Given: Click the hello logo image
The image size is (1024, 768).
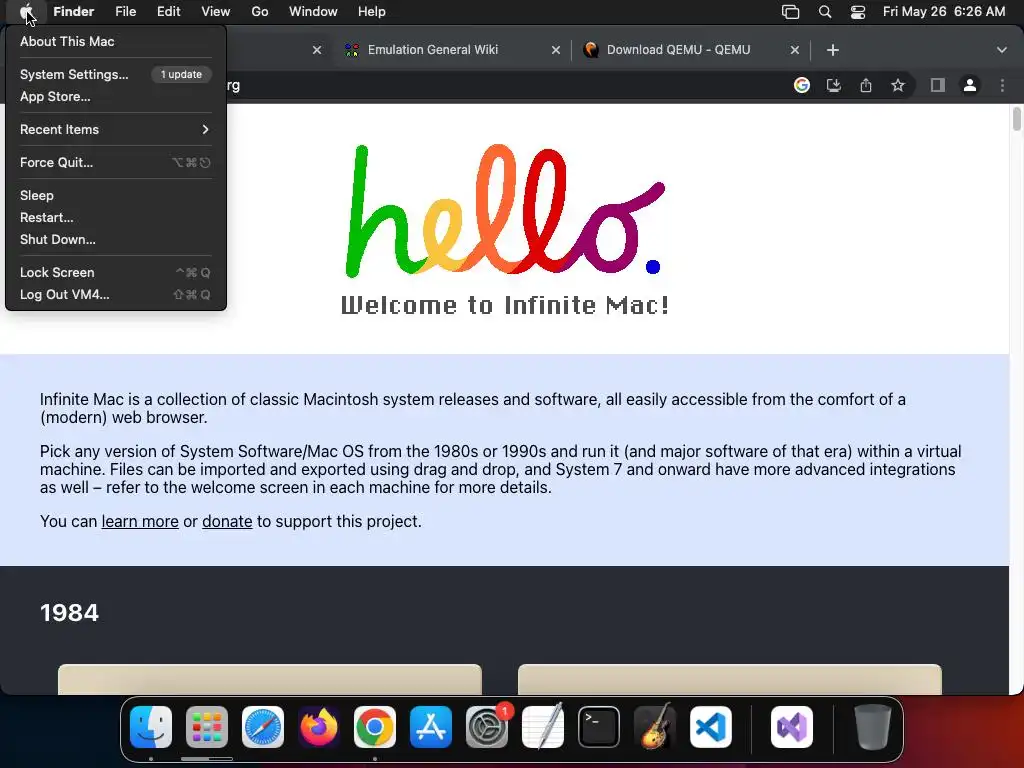Looking at the screenshot, I should (x=505, y=210).
